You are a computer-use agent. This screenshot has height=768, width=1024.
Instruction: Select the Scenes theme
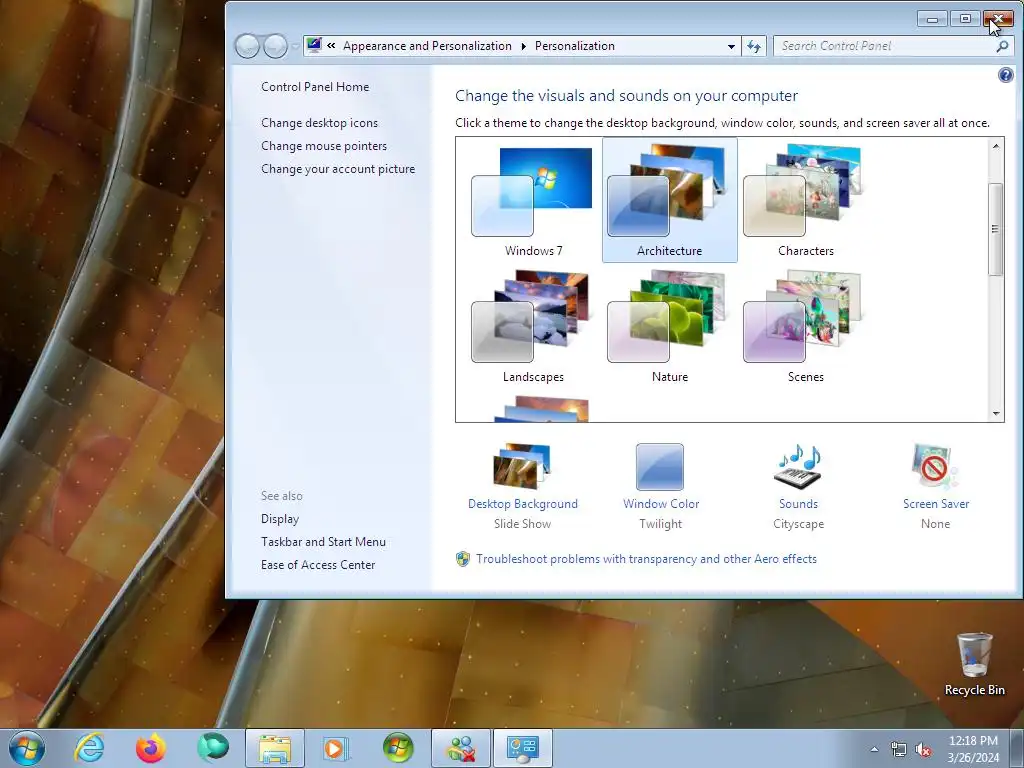click(805, 327)
